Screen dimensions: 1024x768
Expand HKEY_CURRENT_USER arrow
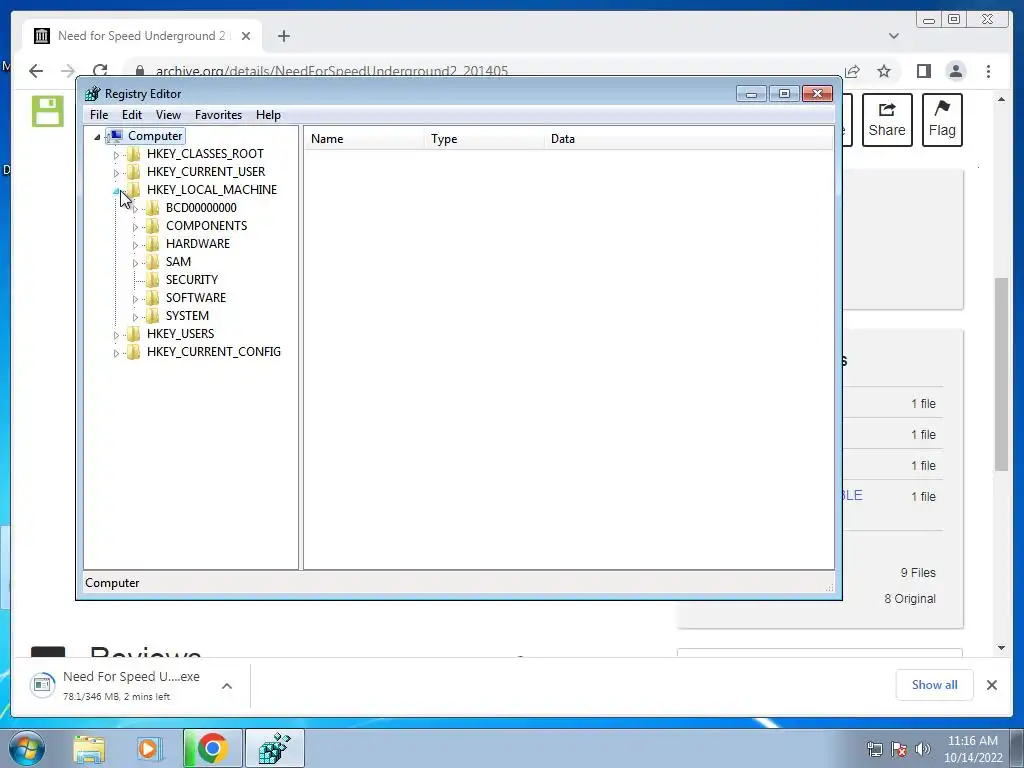tap(116, 173)
